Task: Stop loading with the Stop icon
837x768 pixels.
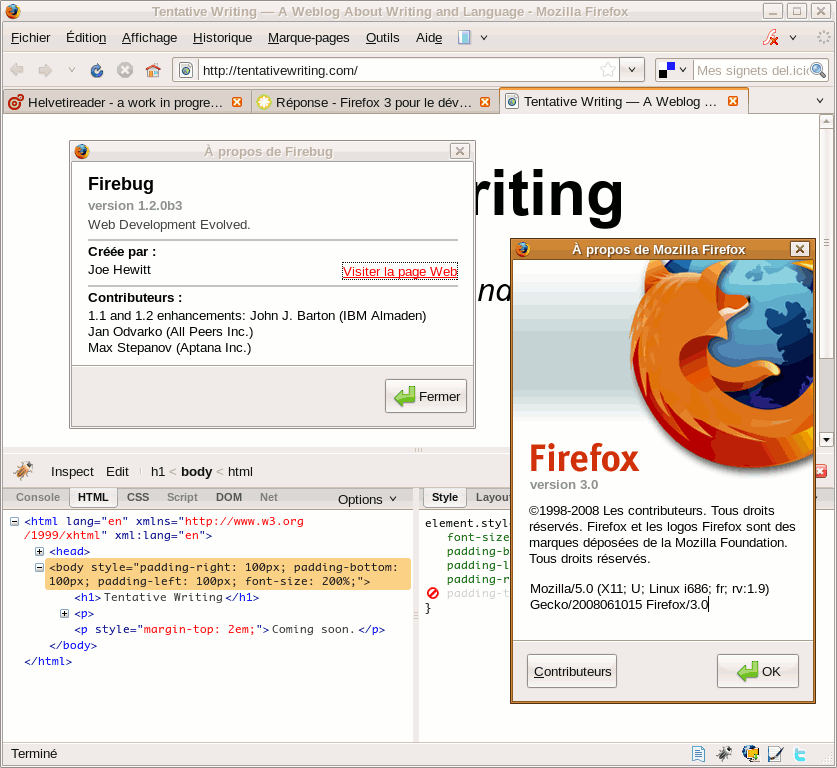Action: tap(125, 70)
